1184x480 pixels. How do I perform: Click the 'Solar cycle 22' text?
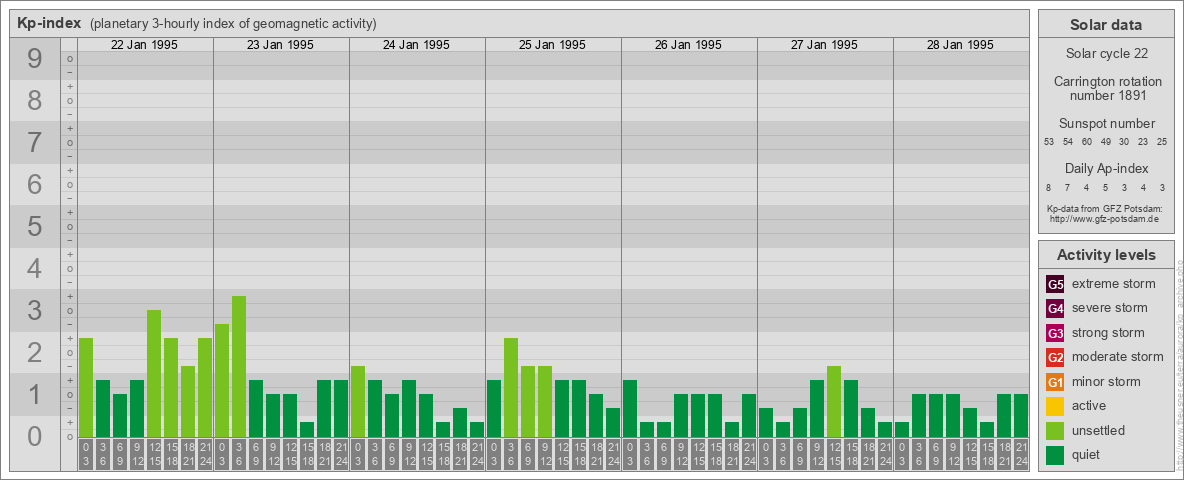pos(1105,54)
